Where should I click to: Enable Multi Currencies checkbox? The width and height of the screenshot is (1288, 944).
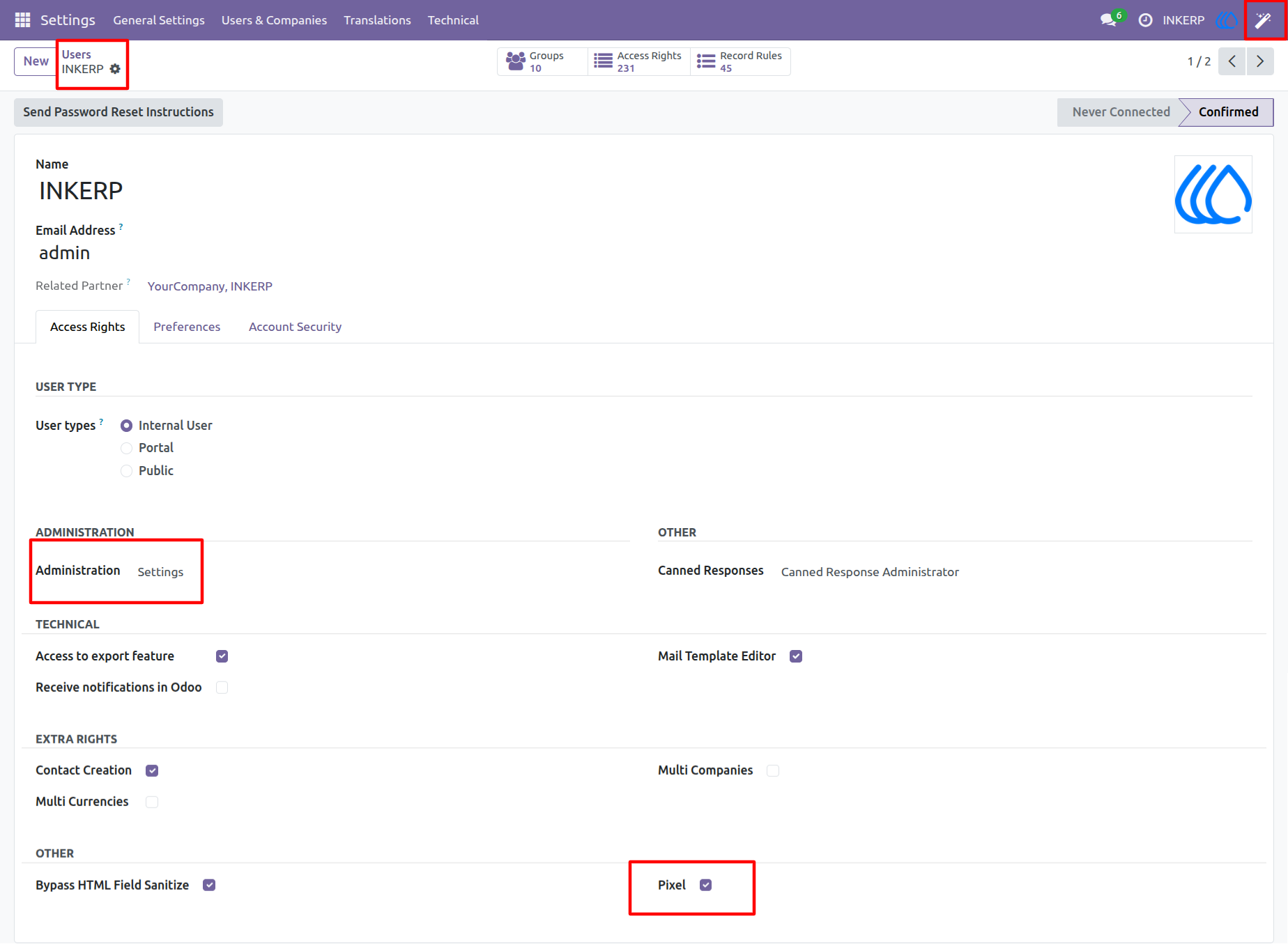tap(152, 802)
